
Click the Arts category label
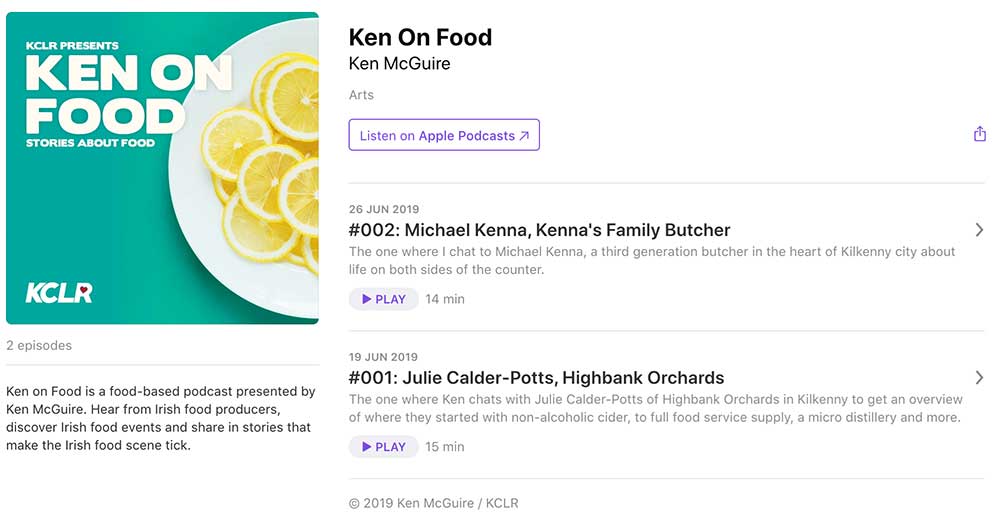point(361,95)
